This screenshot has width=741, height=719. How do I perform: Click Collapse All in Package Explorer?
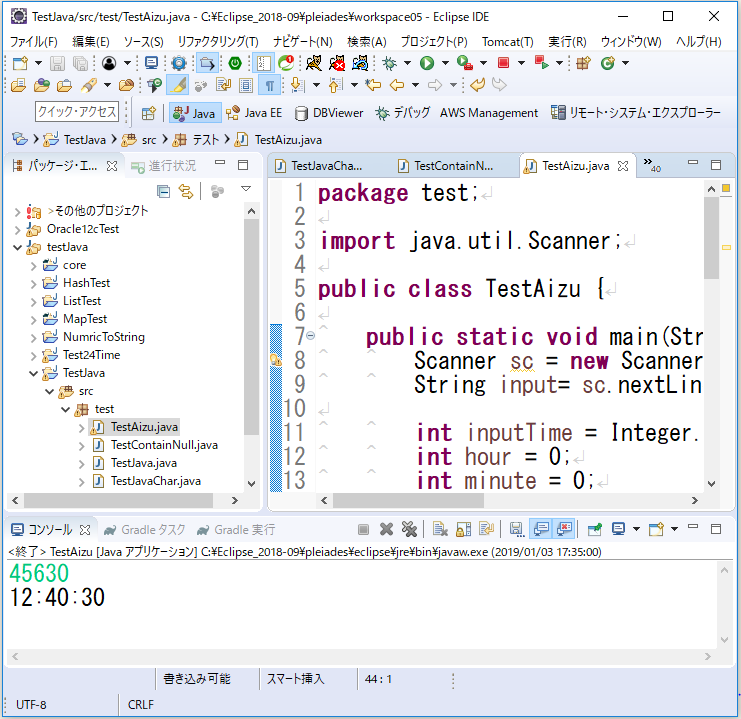(x=164, y=191)
